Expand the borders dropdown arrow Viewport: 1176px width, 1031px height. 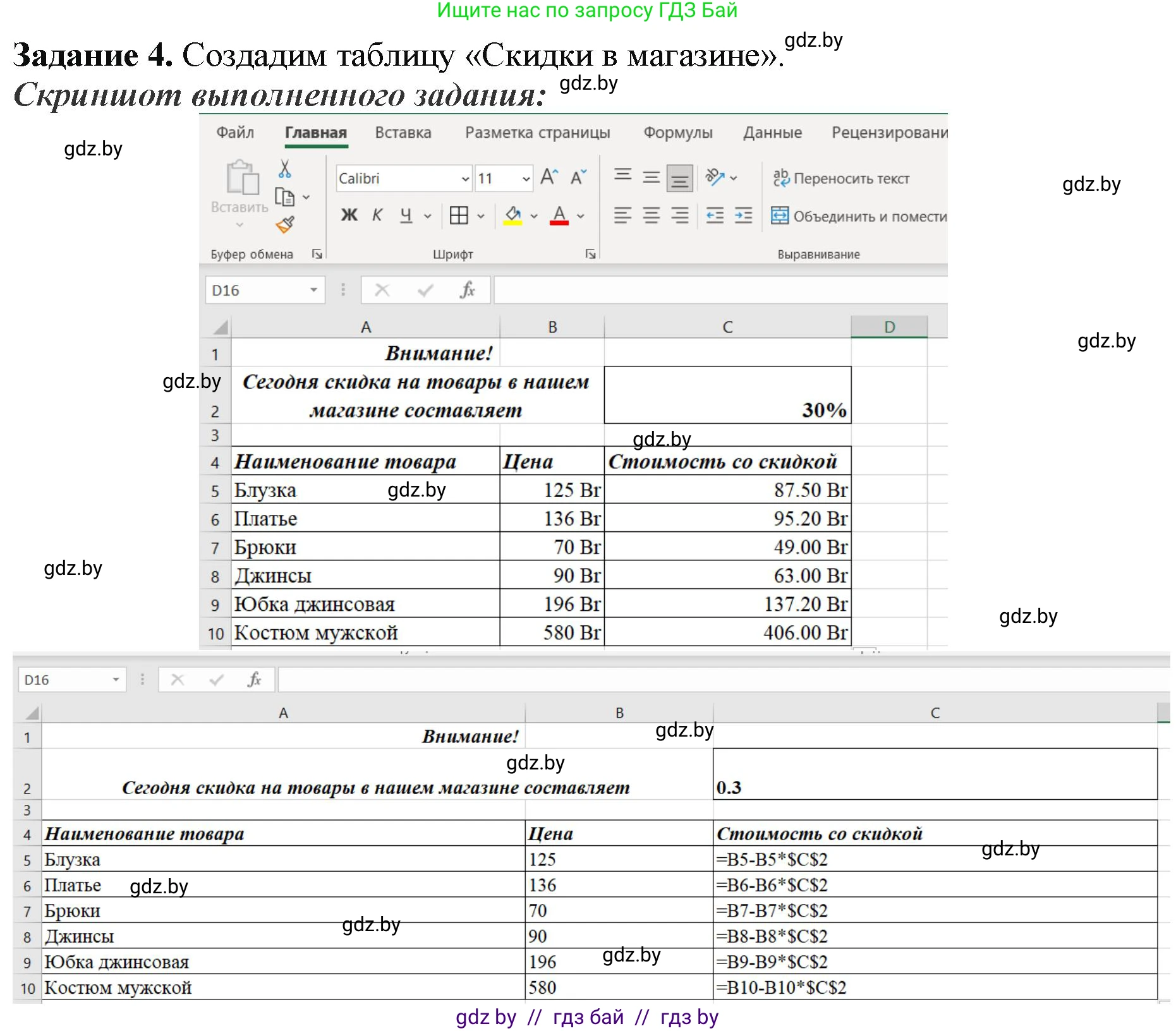pos(481,215)
